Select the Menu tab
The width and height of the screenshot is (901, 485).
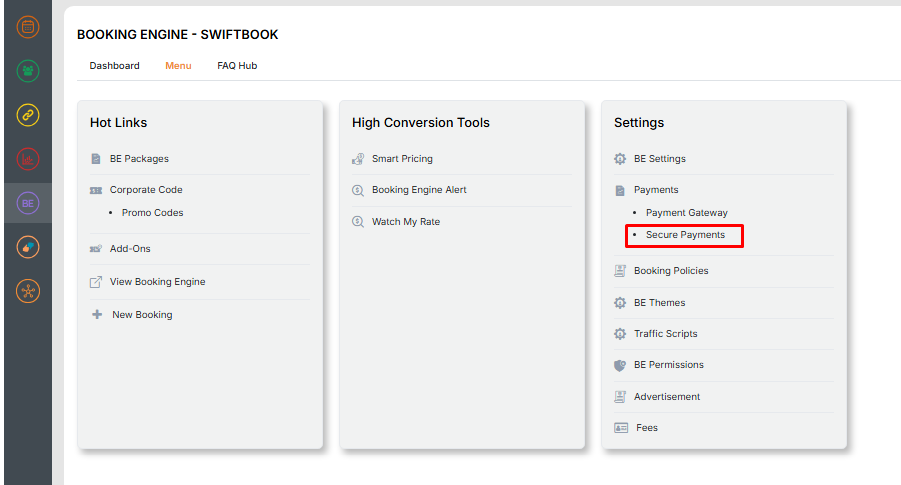pyautogui.click(x=178, y=66)
